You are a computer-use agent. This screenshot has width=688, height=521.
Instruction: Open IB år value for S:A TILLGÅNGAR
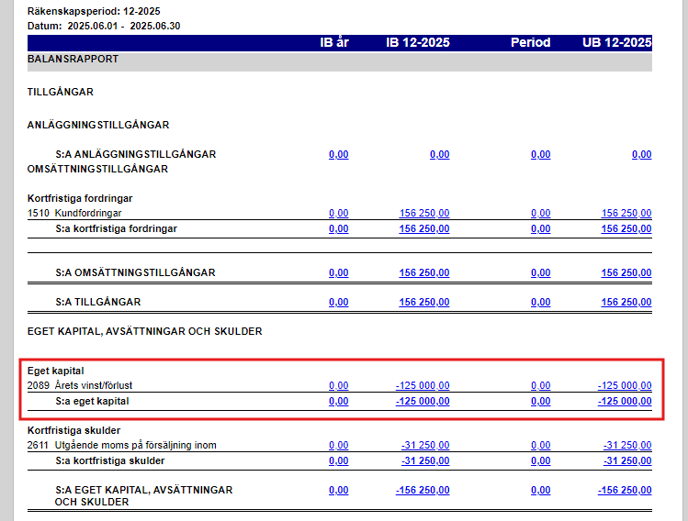tap(338, 302)
